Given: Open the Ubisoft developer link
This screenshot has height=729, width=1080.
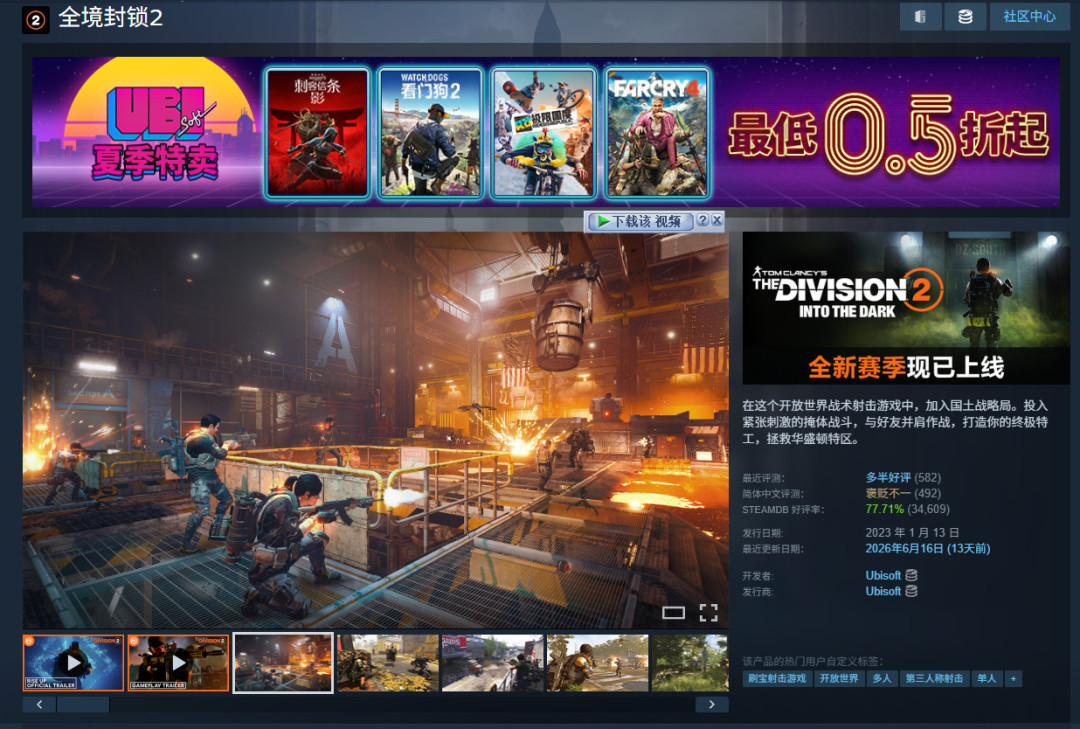Looking at the screenshot, I should click(x=883, y=575).
